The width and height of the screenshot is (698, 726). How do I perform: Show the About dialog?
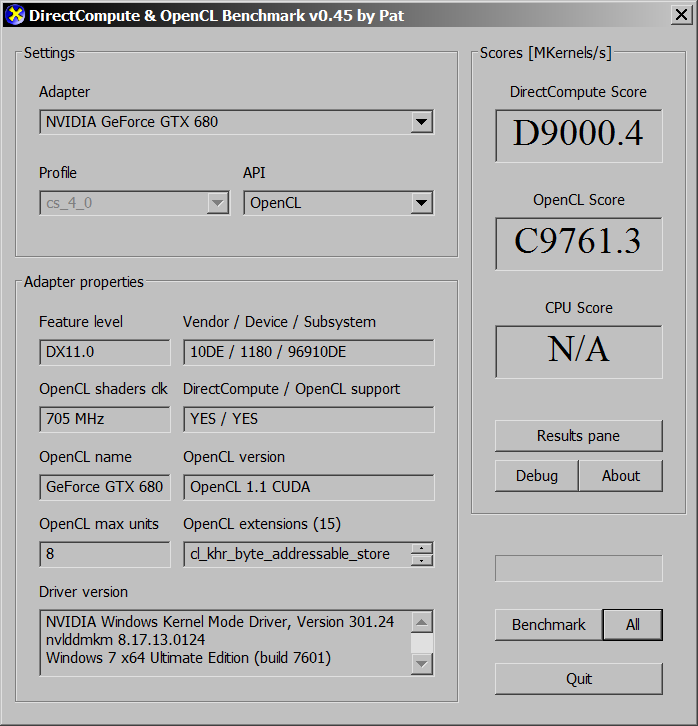click(620, 476)
